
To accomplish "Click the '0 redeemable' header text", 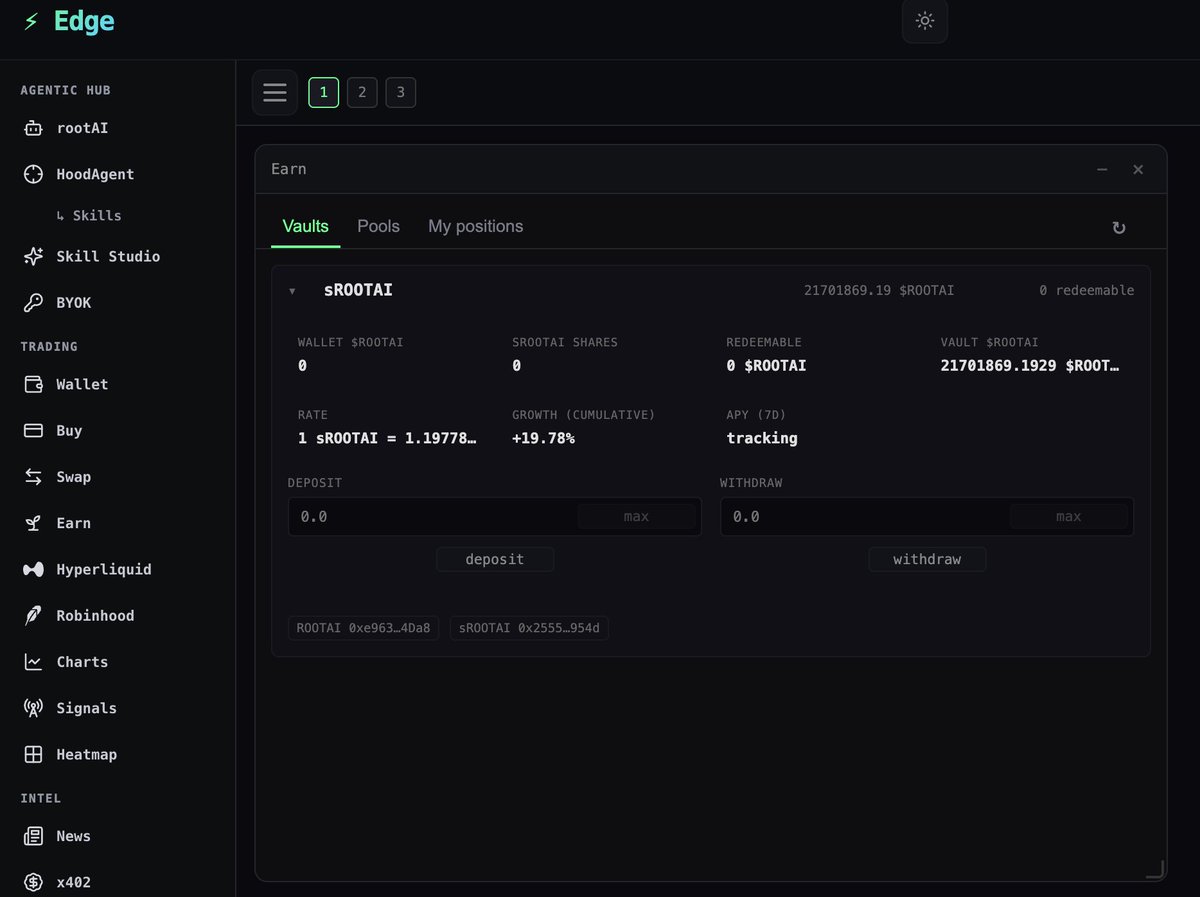I will [1087, 290].
